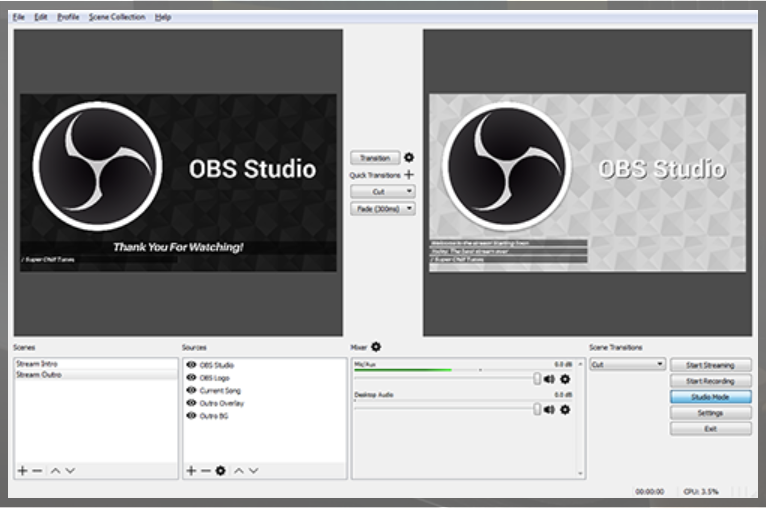Hide the OBS Studio source
Viewport: 766px width, 508px height.
192,364
